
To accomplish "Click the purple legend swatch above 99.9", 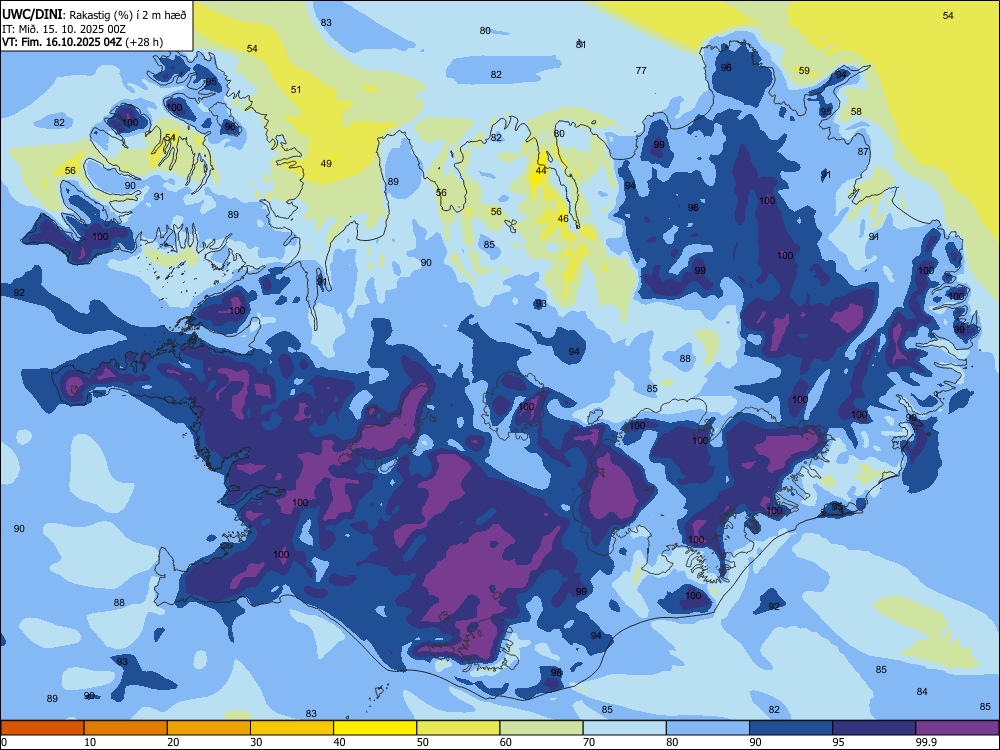I will pos(957,728).
